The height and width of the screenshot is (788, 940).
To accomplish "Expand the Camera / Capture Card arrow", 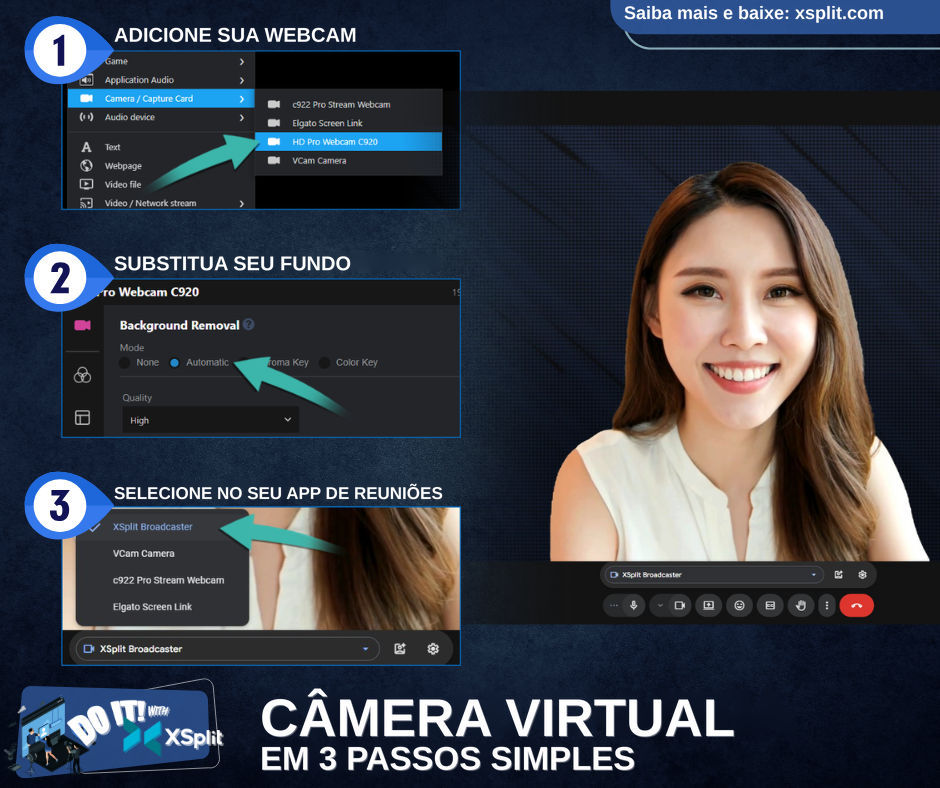I will 242,99.
